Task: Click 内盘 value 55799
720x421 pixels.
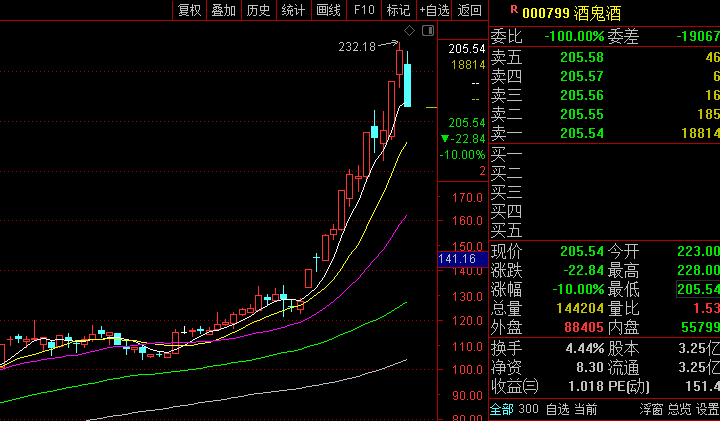Action: coord(698,327)
